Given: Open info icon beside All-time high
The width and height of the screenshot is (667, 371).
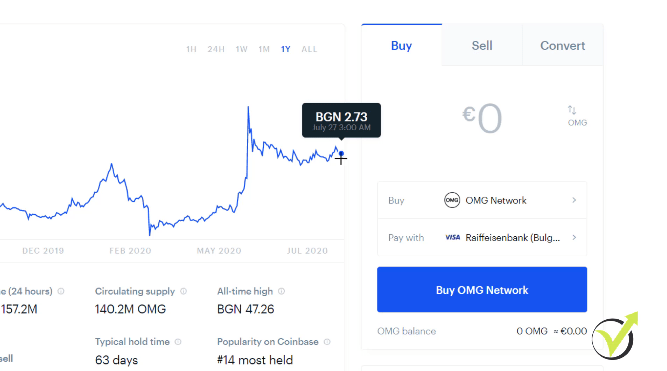Looking at the screenshot, I should [281, 291].
